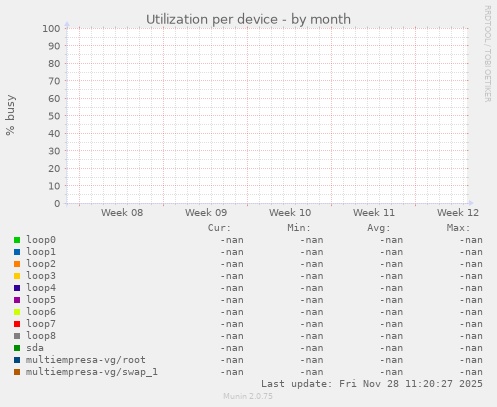Viewport: 497px width, 407px height.
Task: Click the loop2 orange color swatch
Action: [17, 264]
